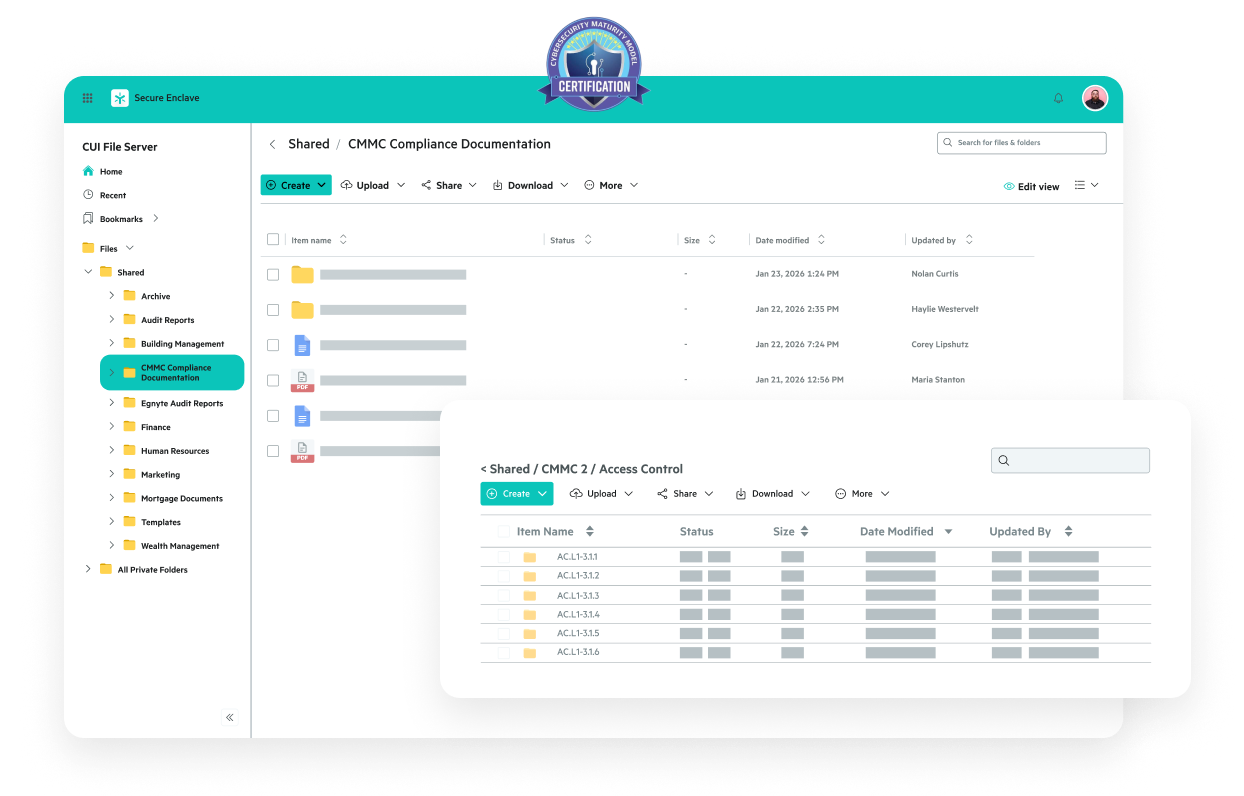Open the main Download dropdown

(x=531, y=185)
